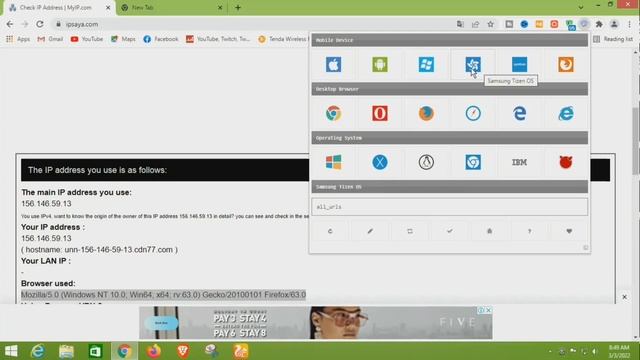This screenshot has height=360, width=640.
Task: Select the Check IP Address tab
Action: point(59,8)
